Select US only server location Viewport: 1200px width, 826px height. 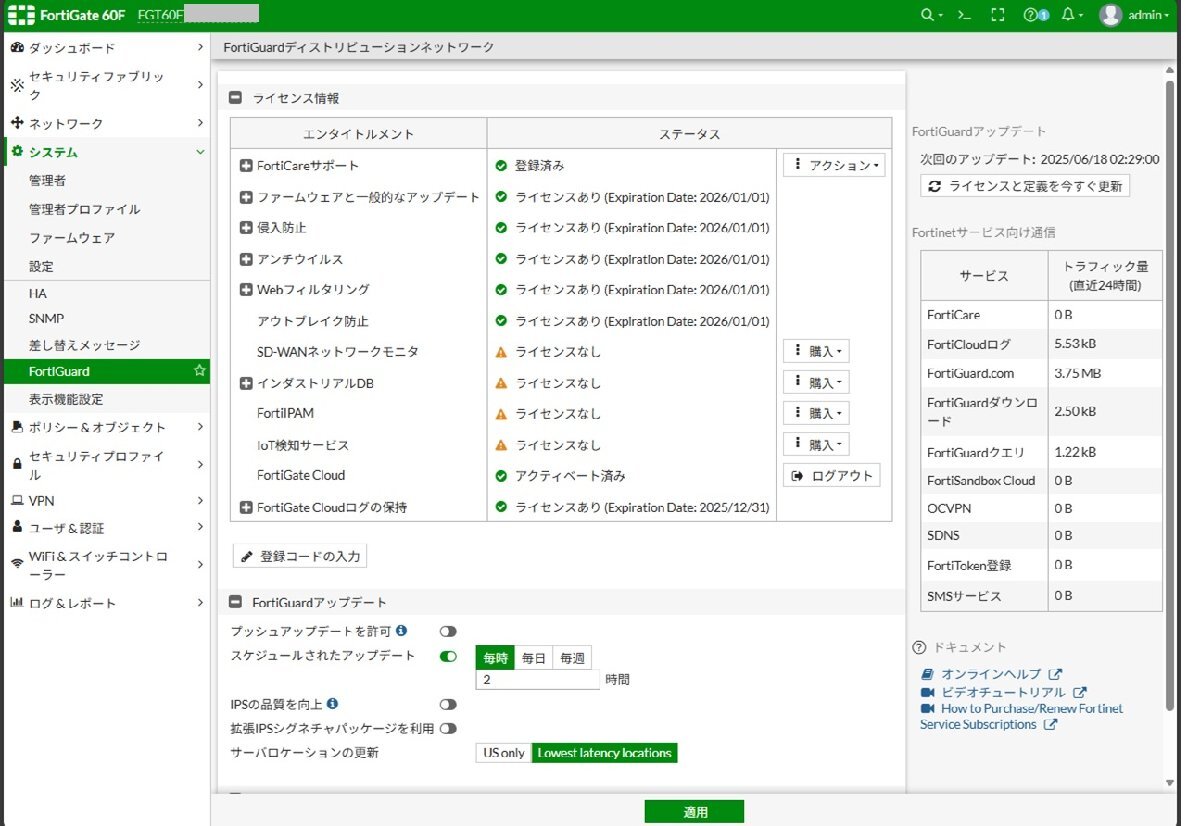pos(503,753)
